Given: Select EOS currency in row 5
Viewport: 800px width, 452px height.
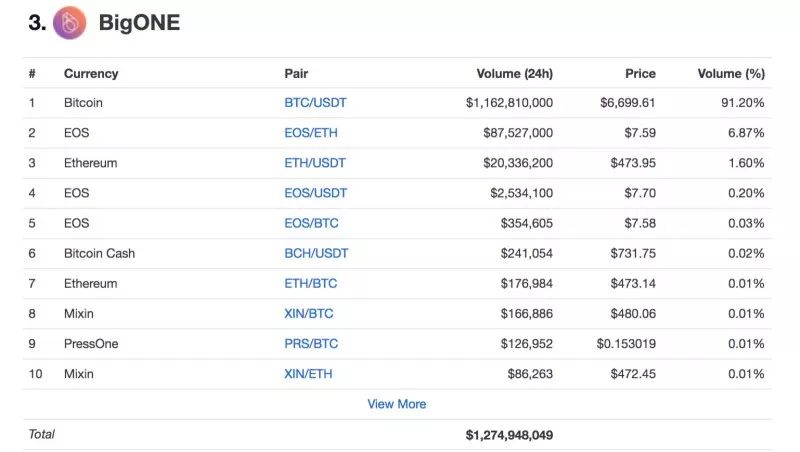Looking at the screenshot, I should 77,223.
